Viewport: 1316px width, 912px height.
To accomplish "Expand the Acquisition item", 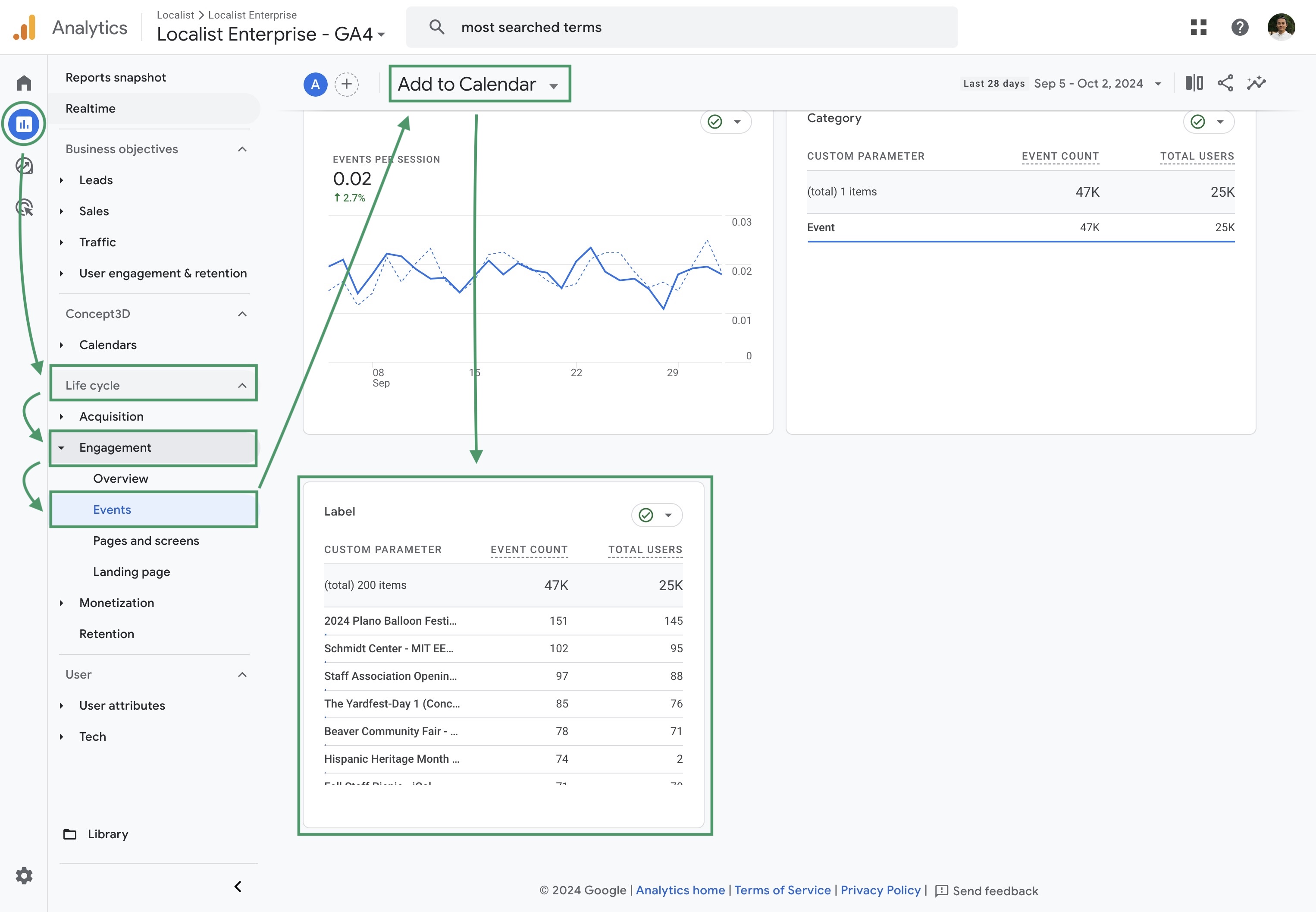I will pos(61,416).
